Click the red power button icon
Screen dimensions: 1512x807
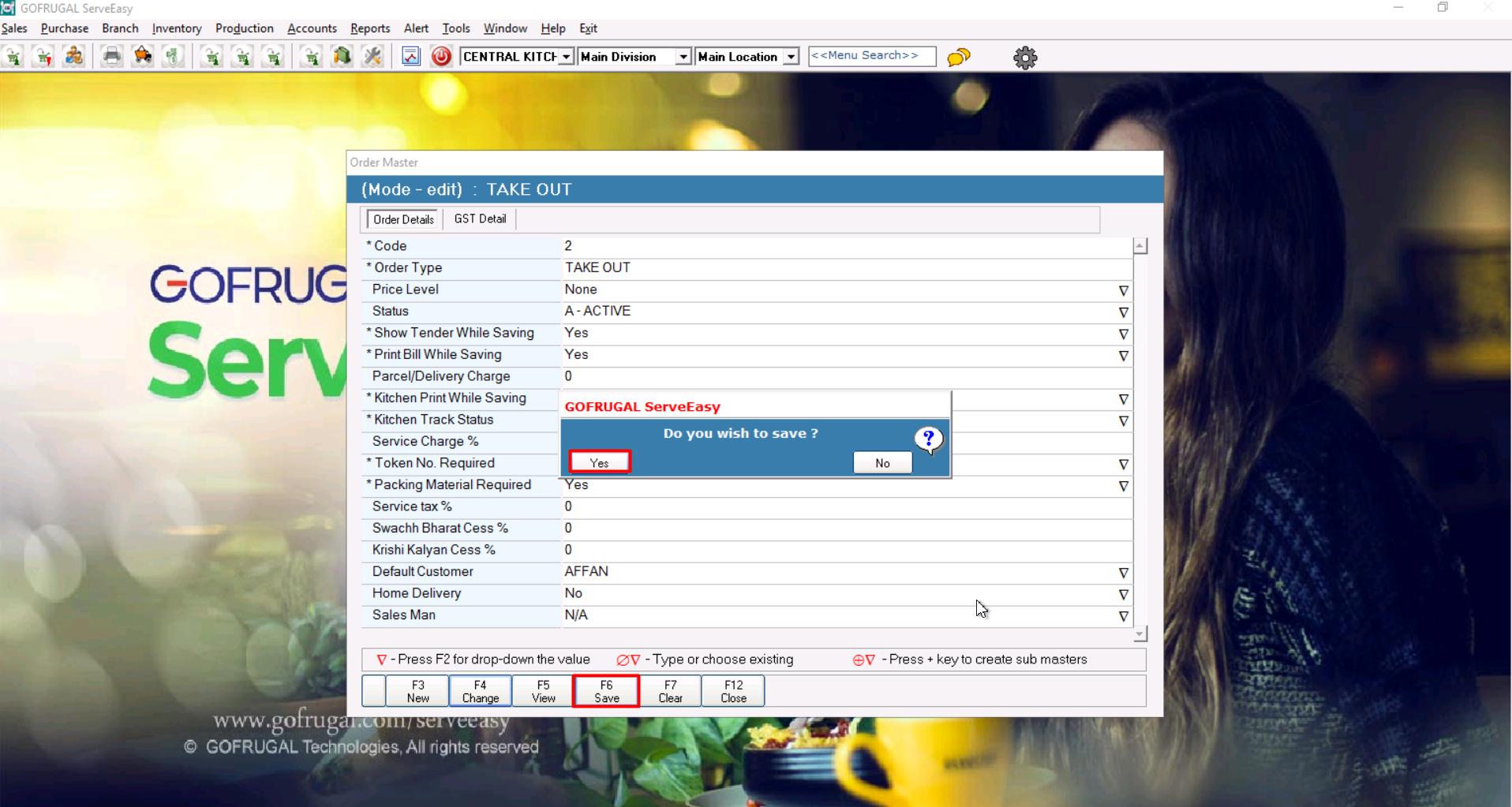point(441,57)
